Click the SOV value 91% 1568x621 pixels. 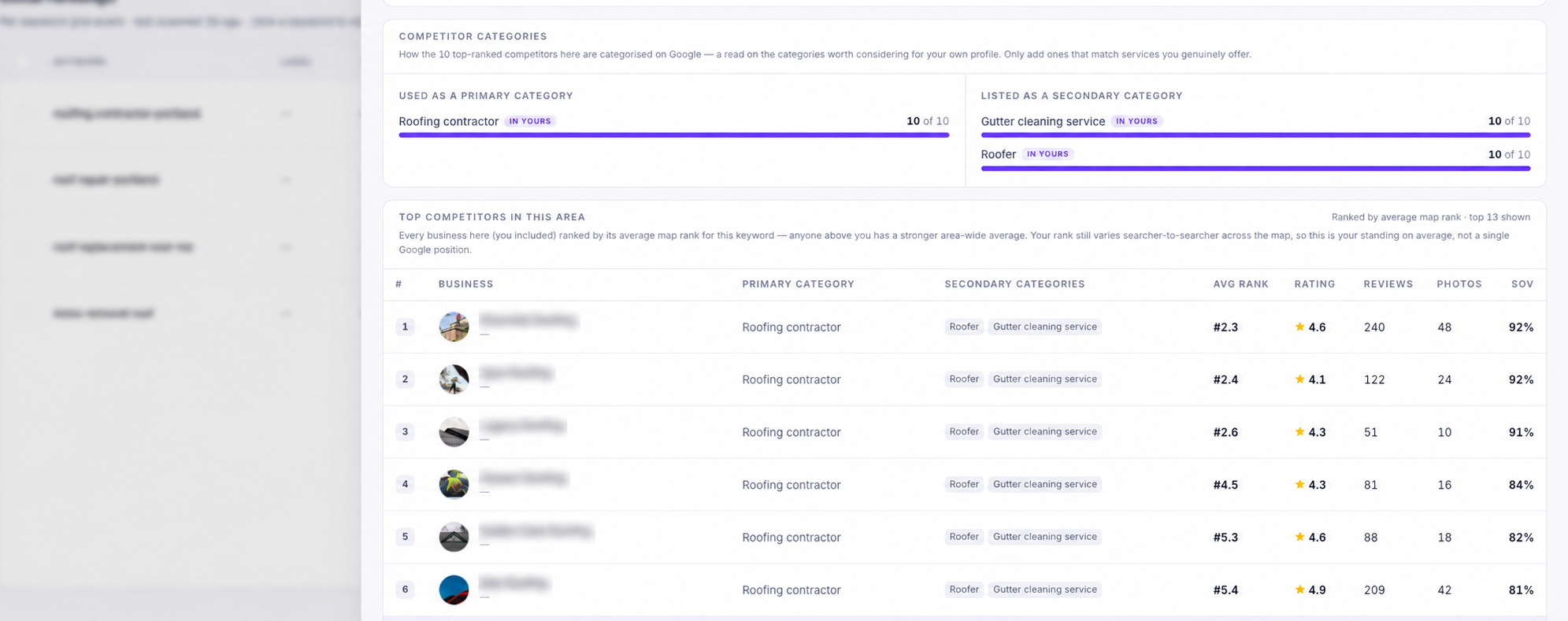pos(1521,432)
